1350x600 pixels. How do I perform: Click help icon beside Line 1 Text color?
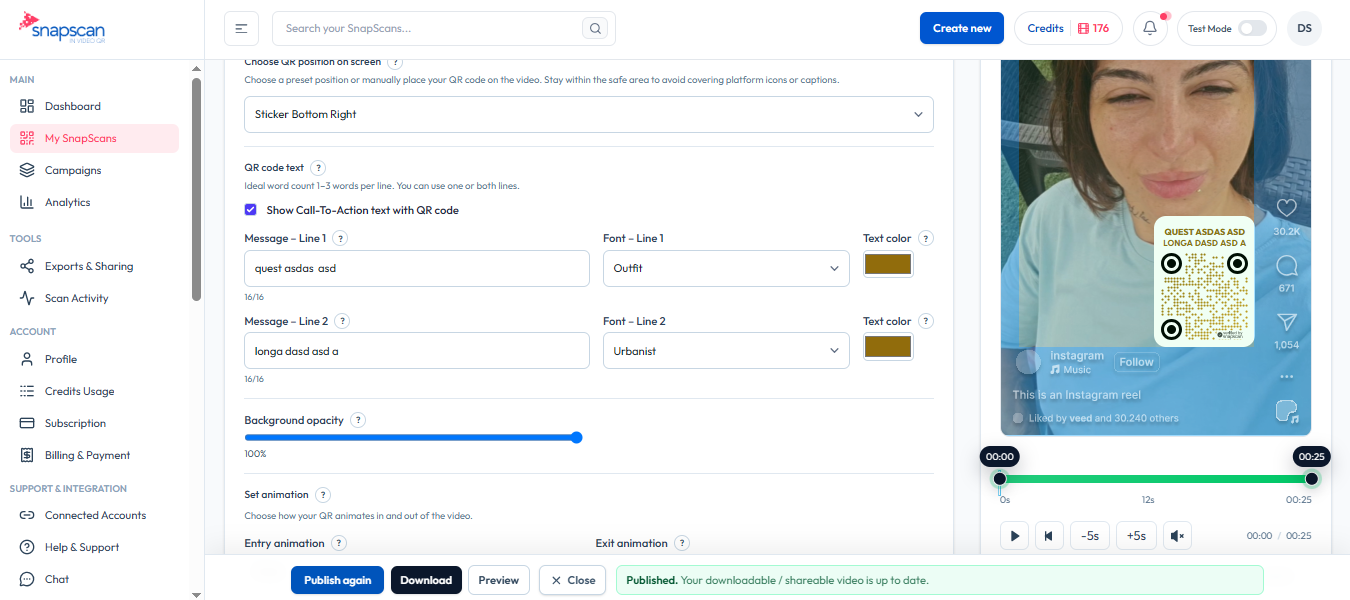[x=926, y=238]
